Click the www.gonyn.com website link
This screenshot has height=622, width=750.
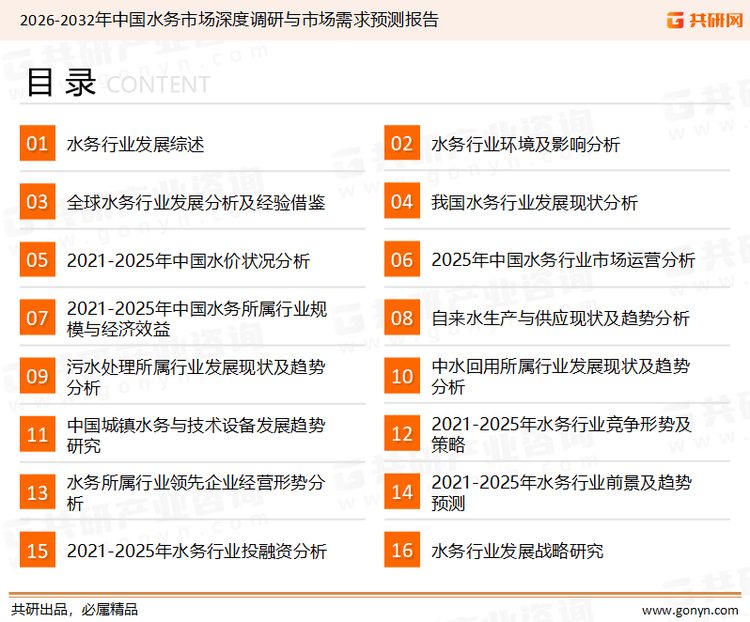click(x=689, y=609)
